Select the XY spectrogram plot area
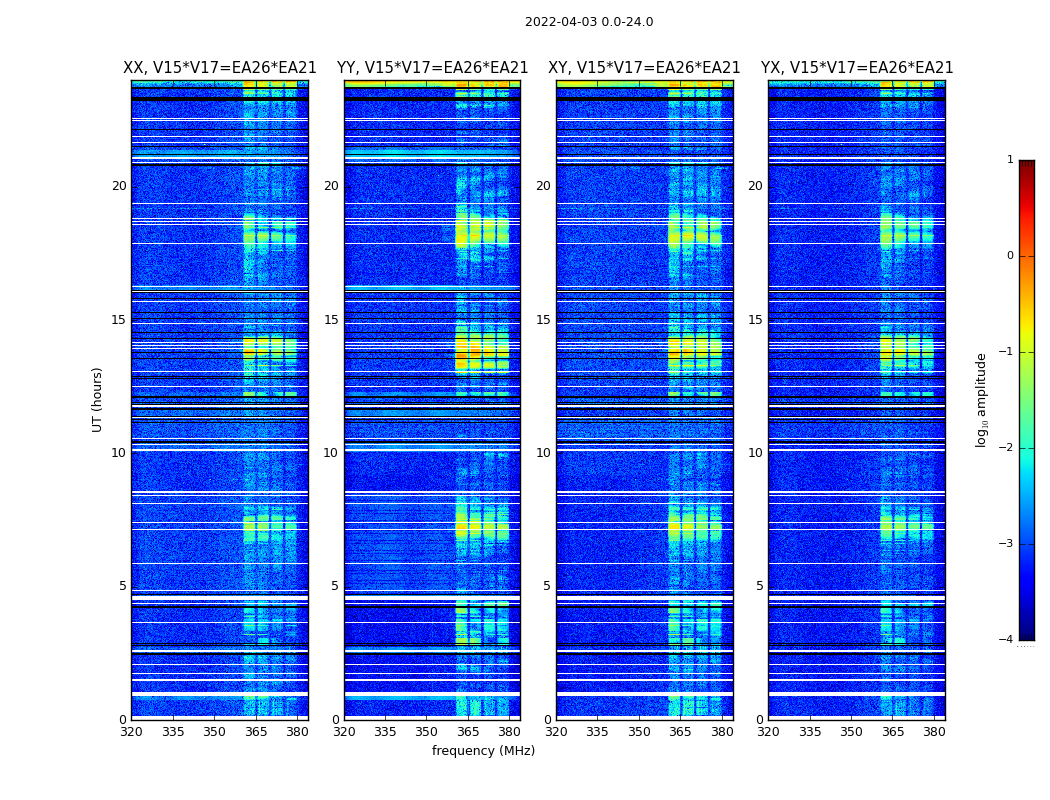This screenshot has width=1050, height=800. [x=644, y=400]
